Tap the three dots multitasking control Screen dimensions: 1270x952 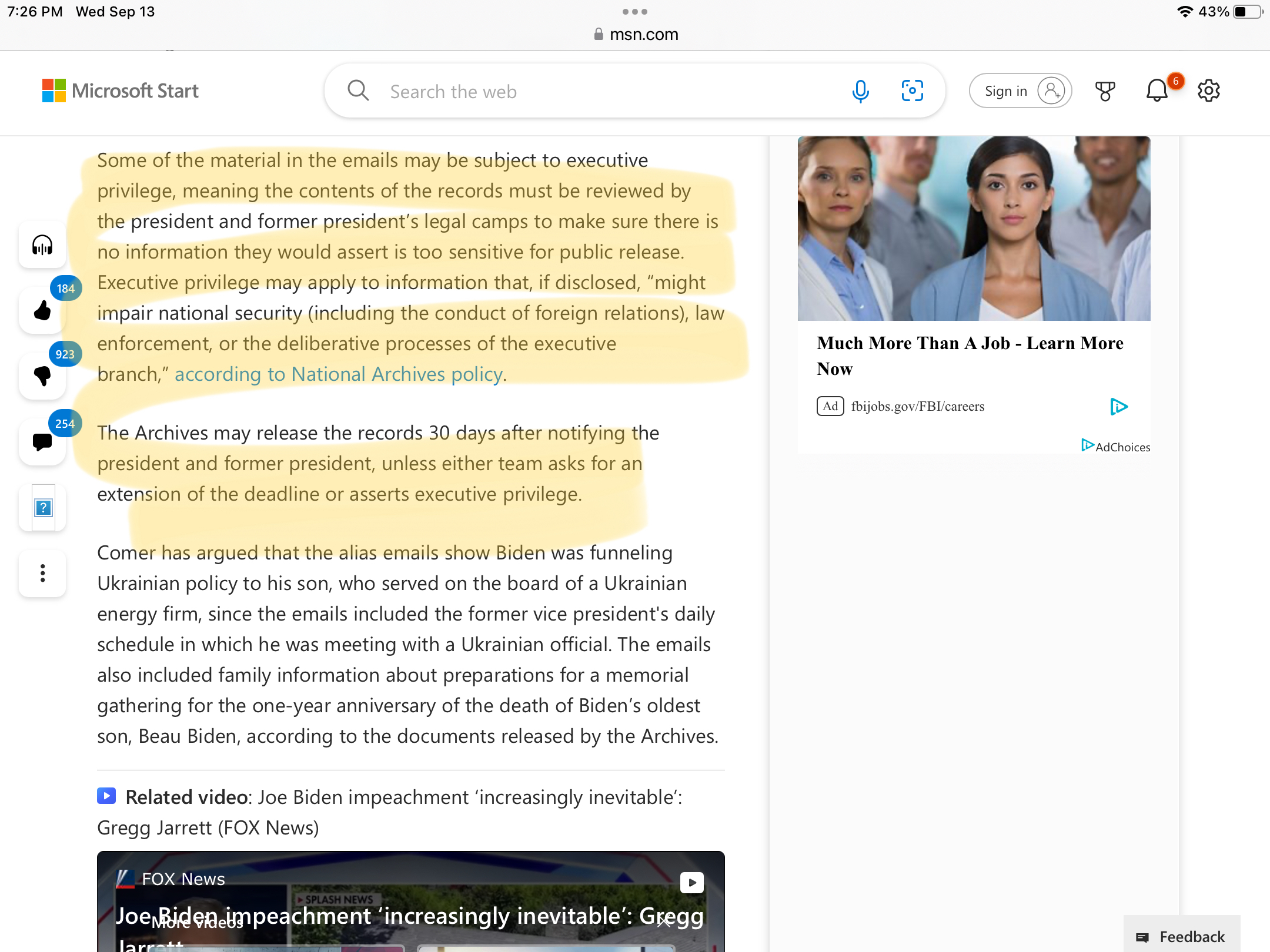[x=634, y=12]
